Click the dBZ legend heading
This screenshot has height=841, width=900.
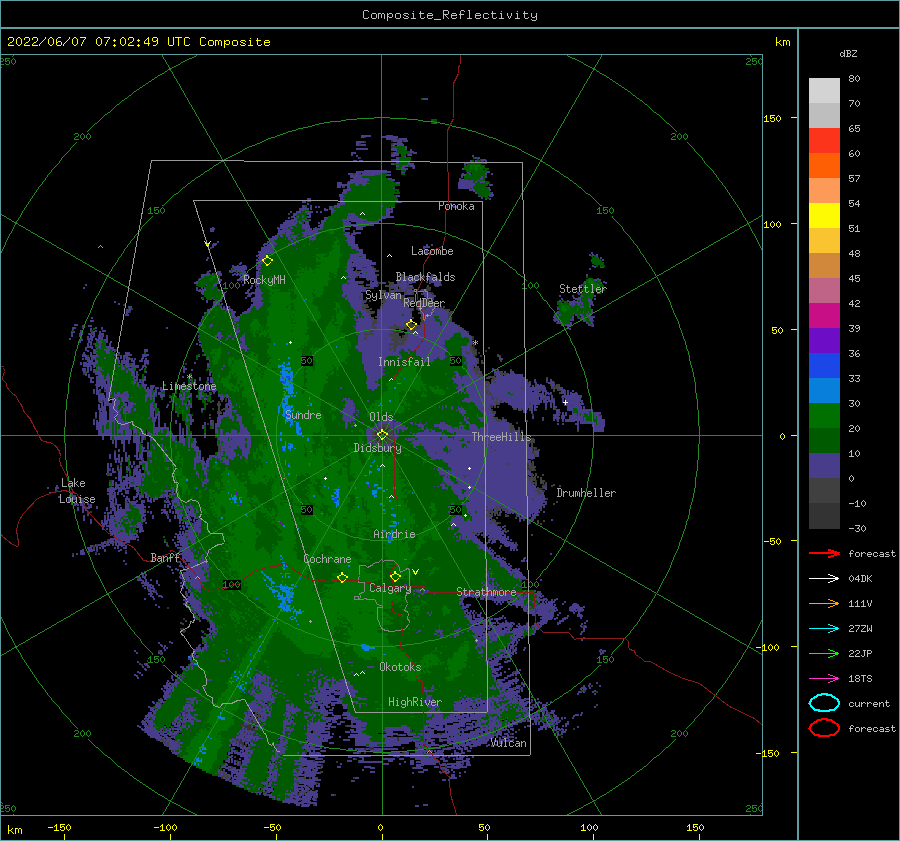click(x=848, y=53)
